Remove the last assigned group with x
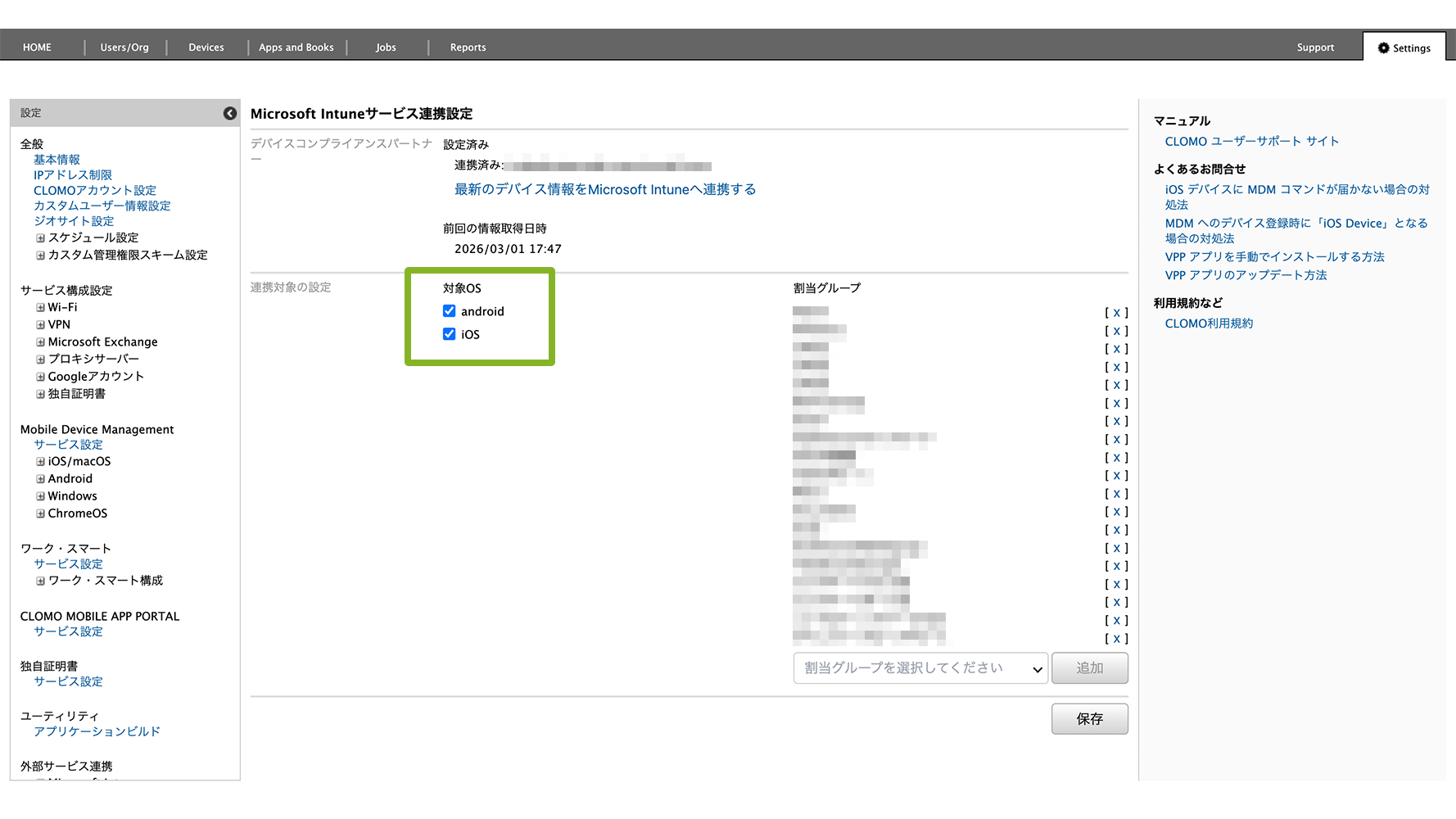The height and width of the screenshot is (819, 1456). (x=1116, y=639)
